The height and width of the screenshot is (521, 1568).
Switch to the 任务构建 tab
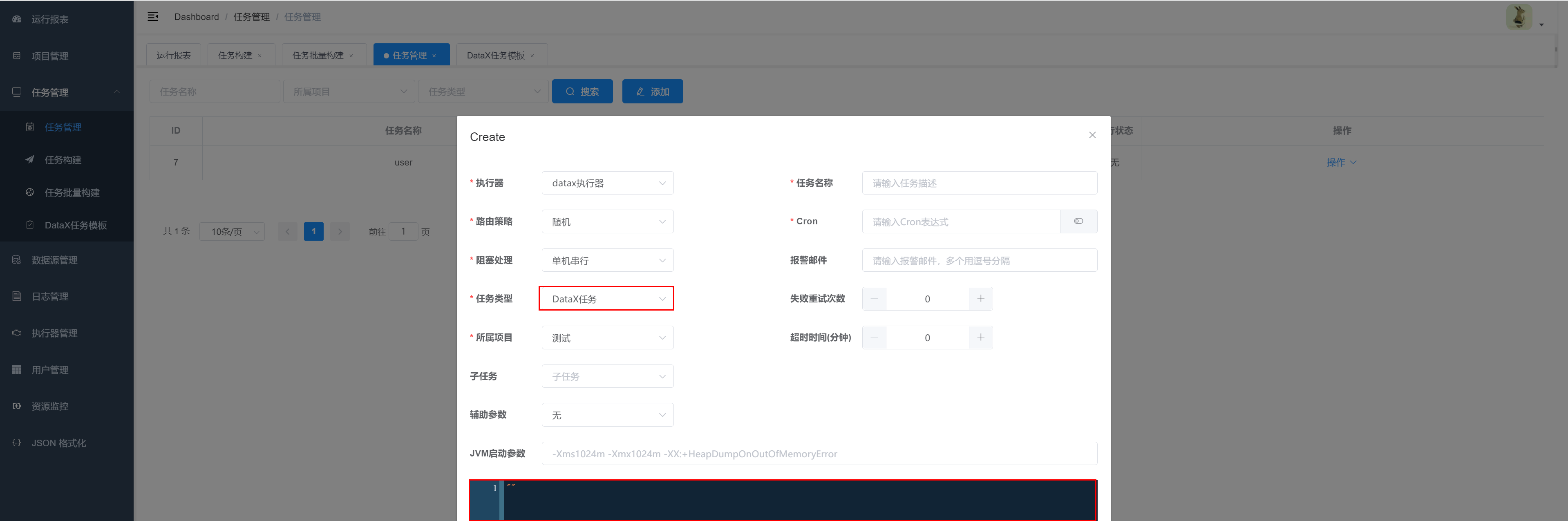click(235, 56)
